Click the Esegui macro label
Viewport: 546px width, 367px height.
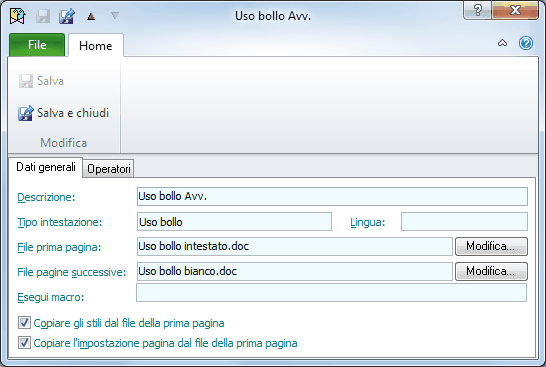(x=51, y=297)
